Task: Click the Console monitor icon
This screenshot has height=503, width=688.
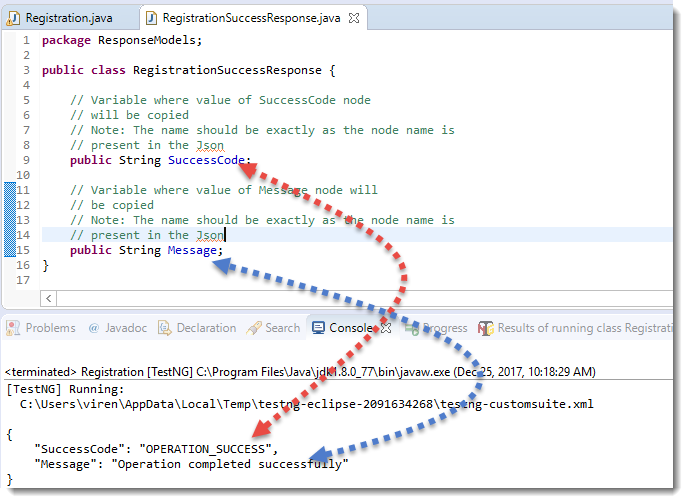Action: coord(319,328)
